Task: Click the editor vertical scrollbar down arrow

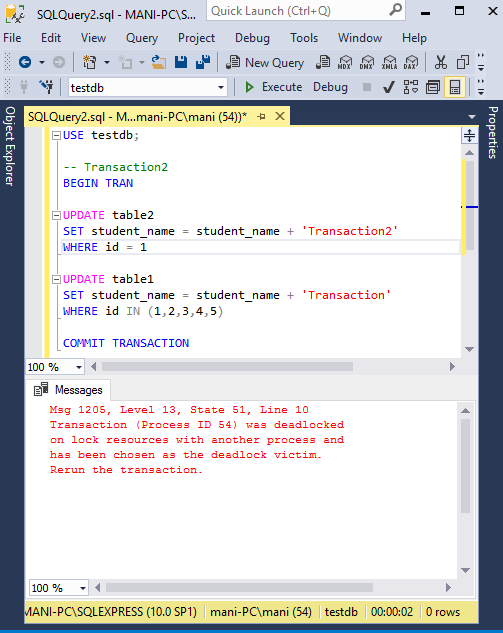Action: 469,349
